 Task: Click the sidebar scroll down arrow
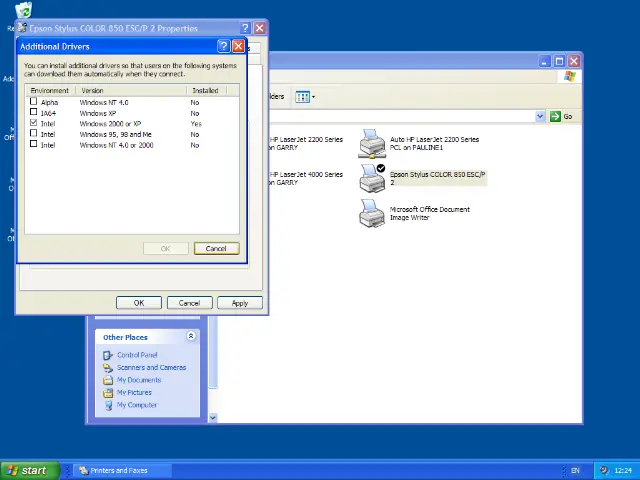pyautogui.click(x=213, y=418)
